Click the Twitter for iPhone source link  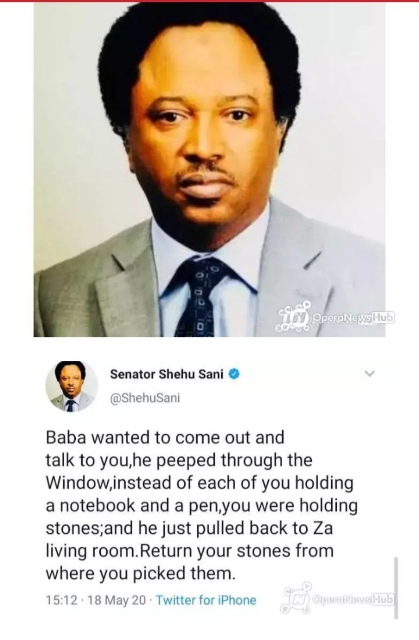click(x=206, y=600)
